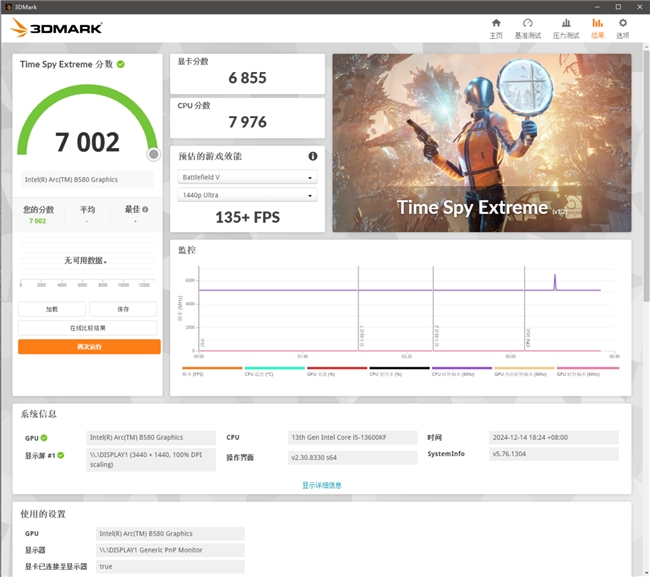Click the 3DMark logo in header
Image resolution: width=650 pixels, height=577 pixels.
point(56,28)
